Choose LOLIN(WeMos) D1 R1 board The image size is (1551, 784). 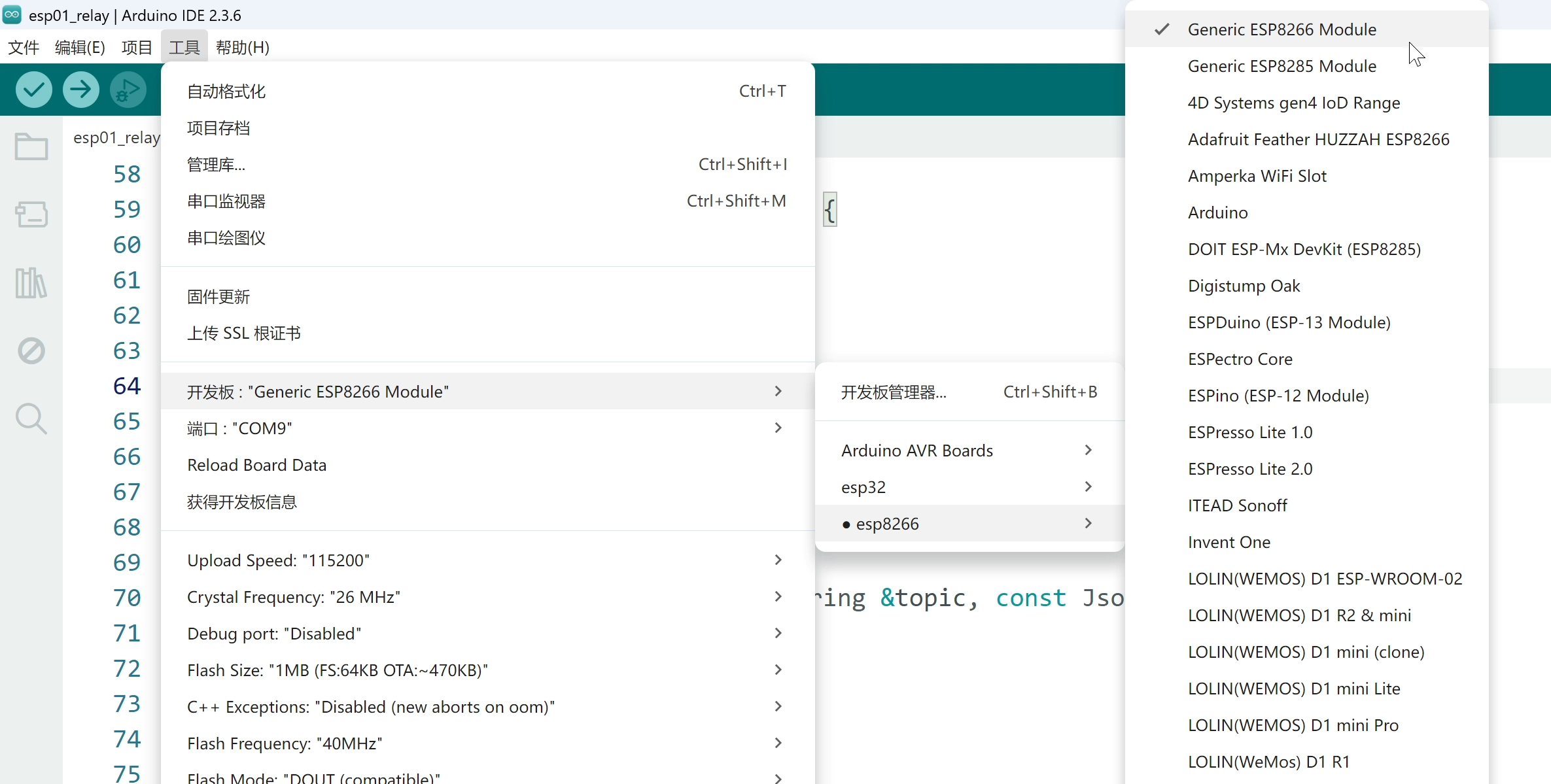[1307, 762]
